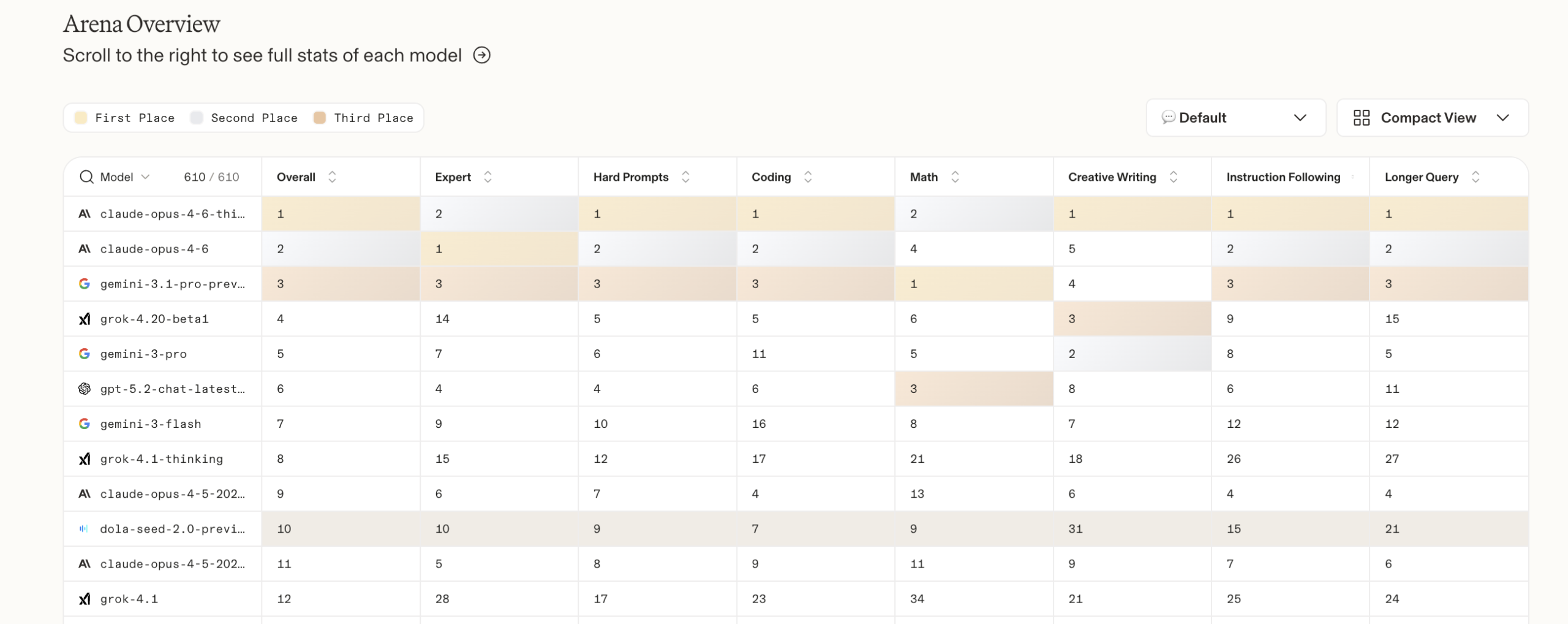Click the circled arrow icon beside the scroll hint
This screenshot has width=1568, height=624.
click(x=481, y=55)
